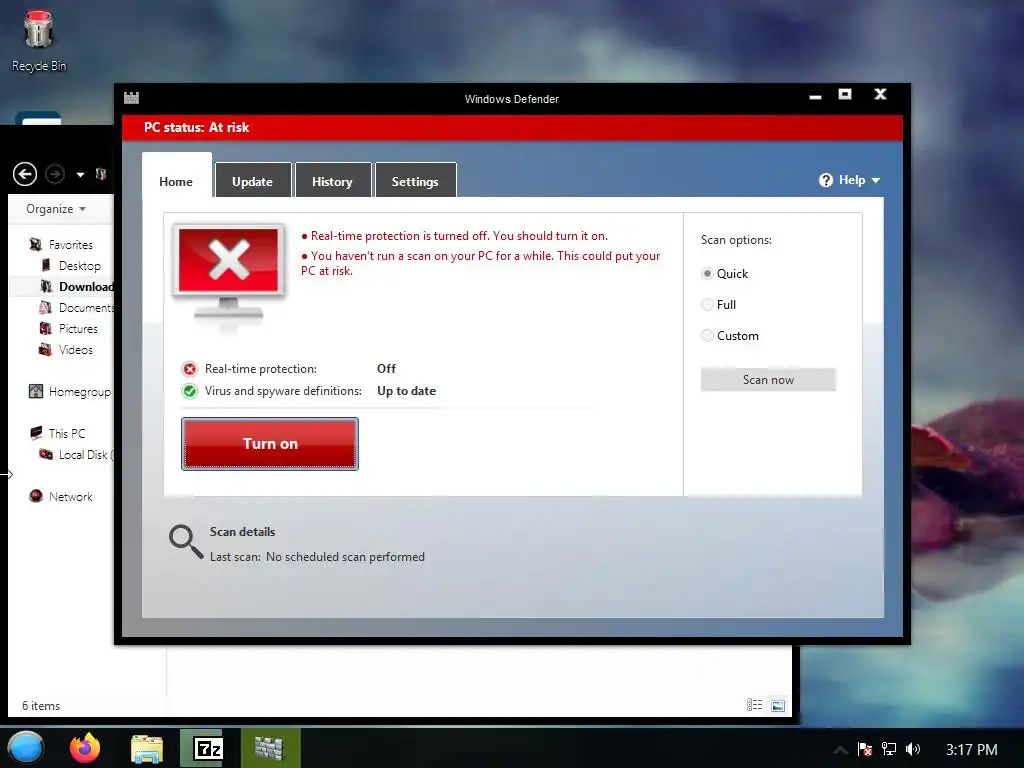Screen dimensions: 1024x768
Task: Select Desktop in Explorer navigation pane
Action: 71,266
